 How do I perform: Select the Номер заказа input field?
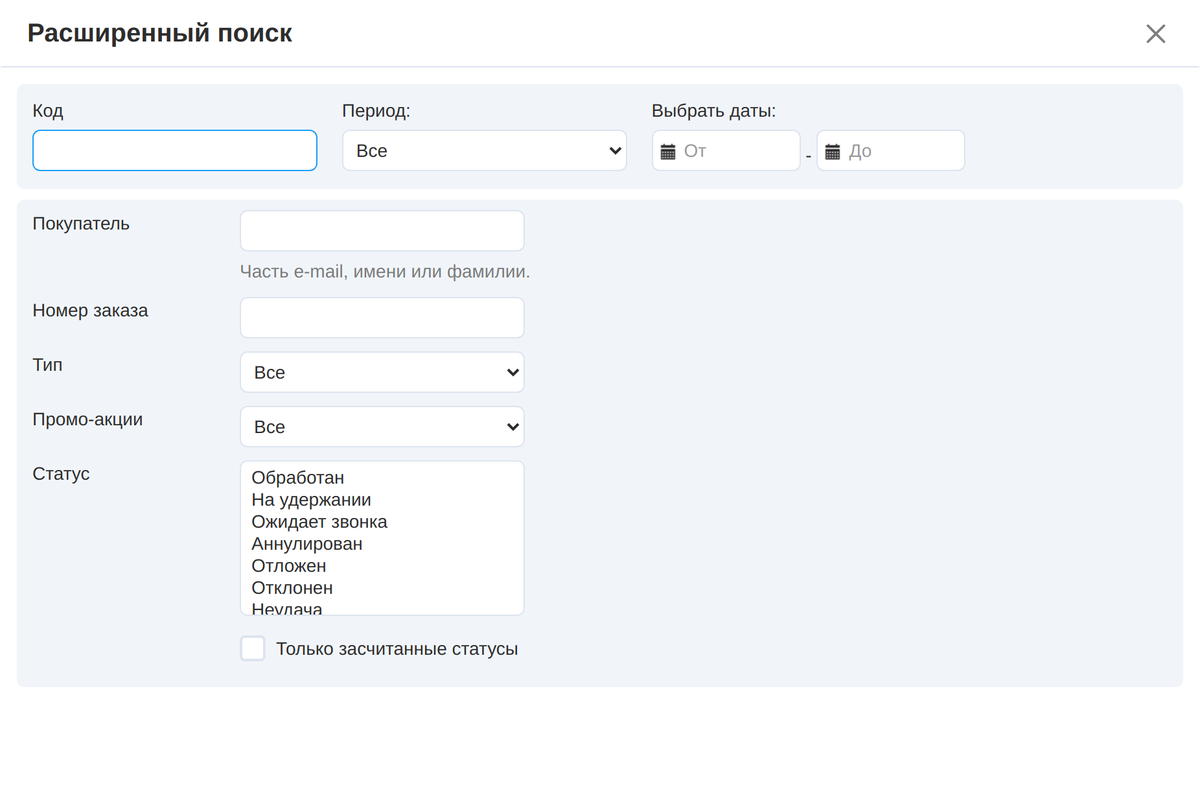pos(382,318)
